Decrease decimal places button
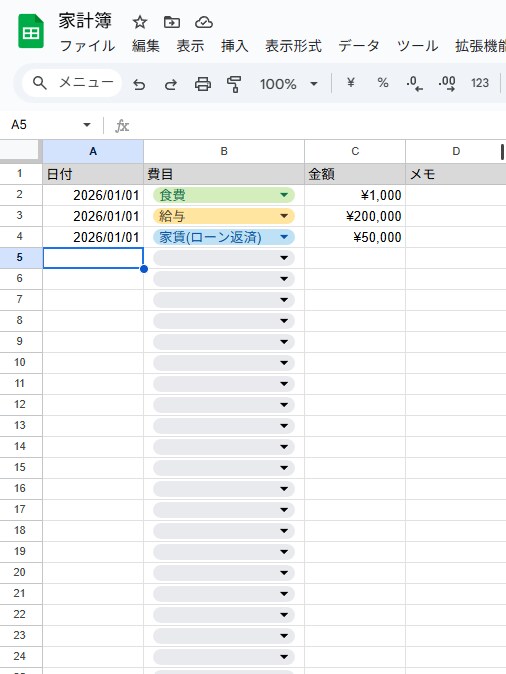 [x=415, y=83]
